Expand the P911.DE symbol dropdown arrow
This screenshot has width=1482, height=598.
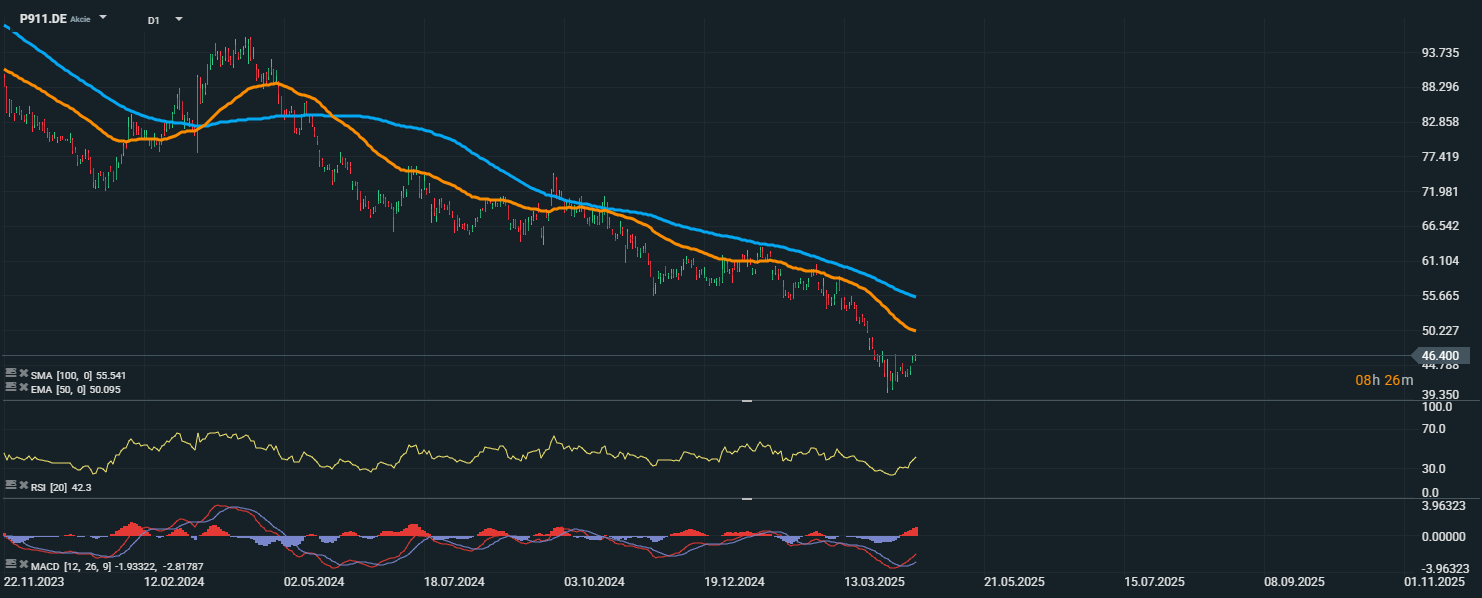(103, 19)
